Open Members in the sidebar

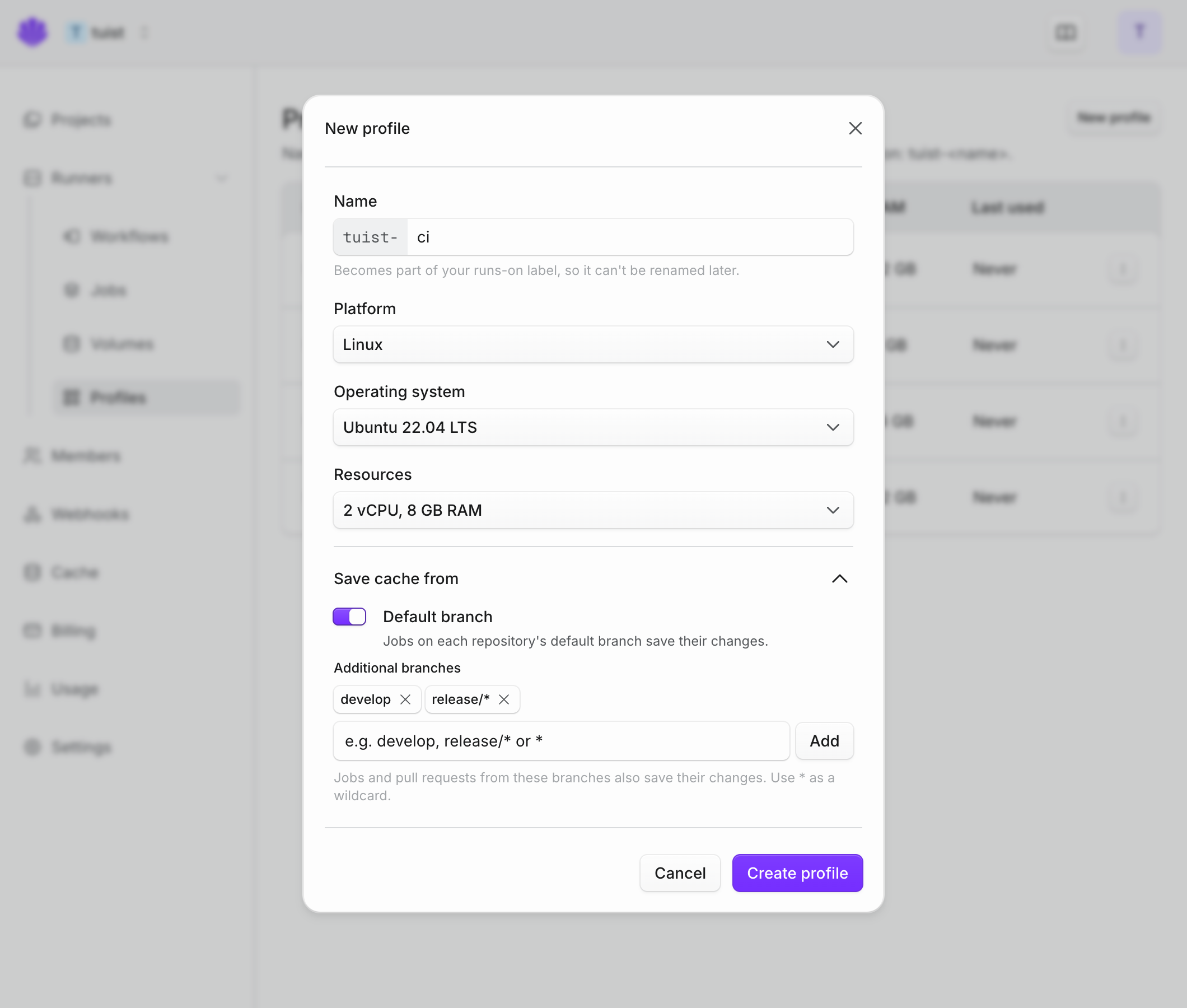[x=73, y=456]
